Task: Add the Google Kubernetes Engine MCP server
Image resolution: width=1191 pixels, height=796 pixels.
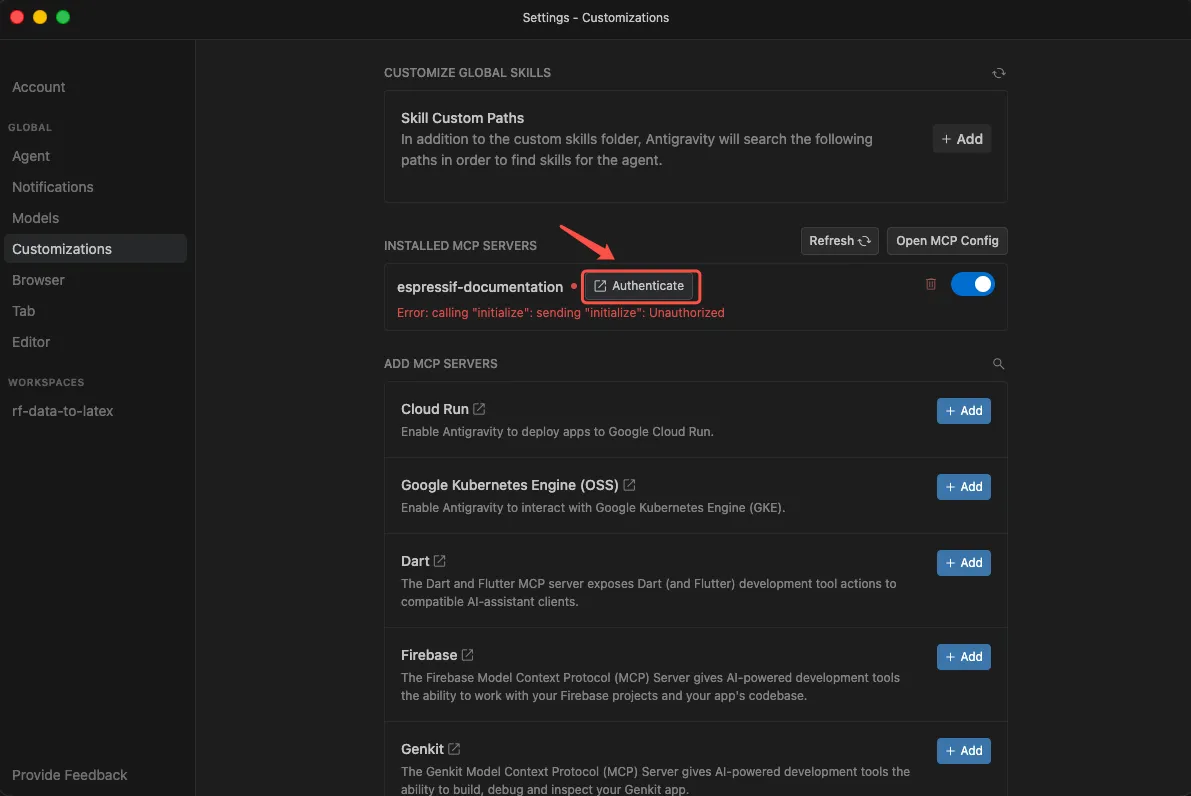Action: tap(963, 487)
